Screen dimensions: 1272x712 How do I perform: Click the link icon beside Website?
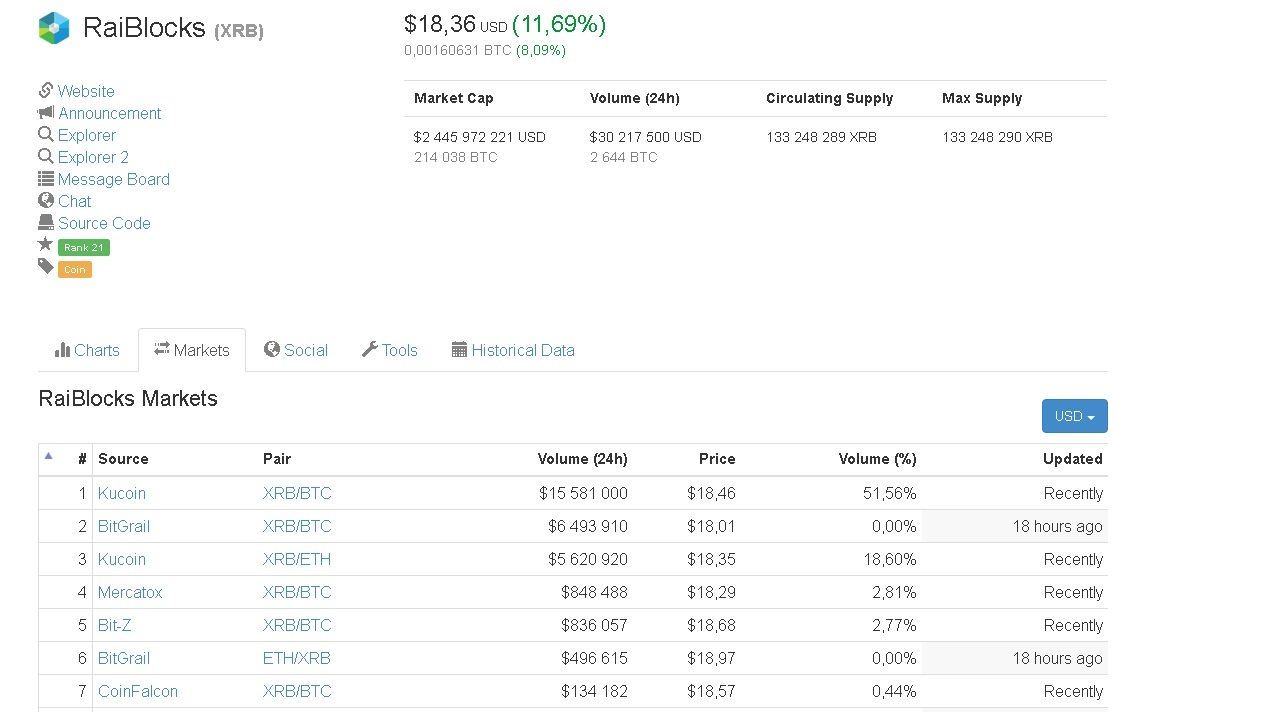tap(46, 90)
